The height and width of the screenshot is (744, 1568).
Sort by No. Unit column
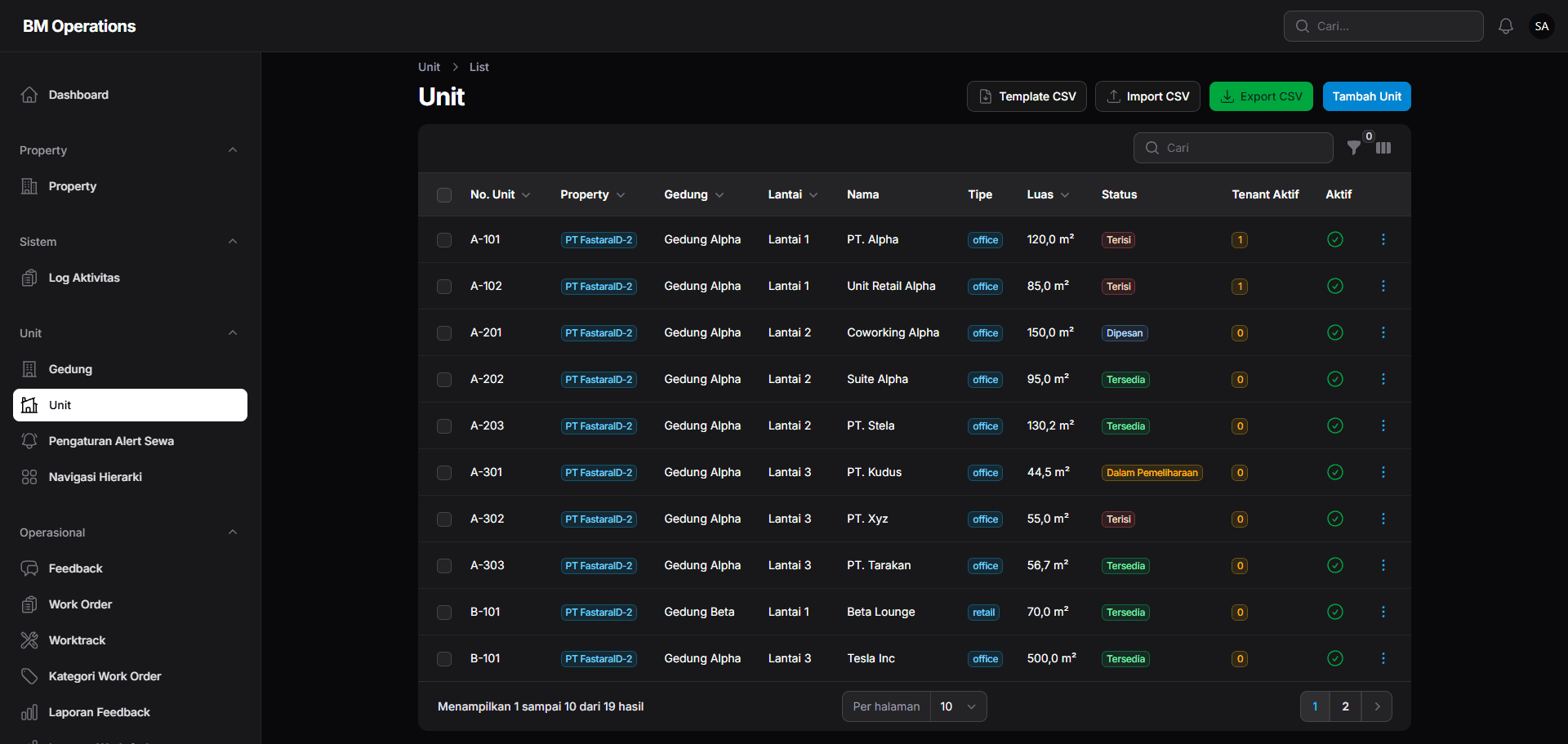click(500, 194)
